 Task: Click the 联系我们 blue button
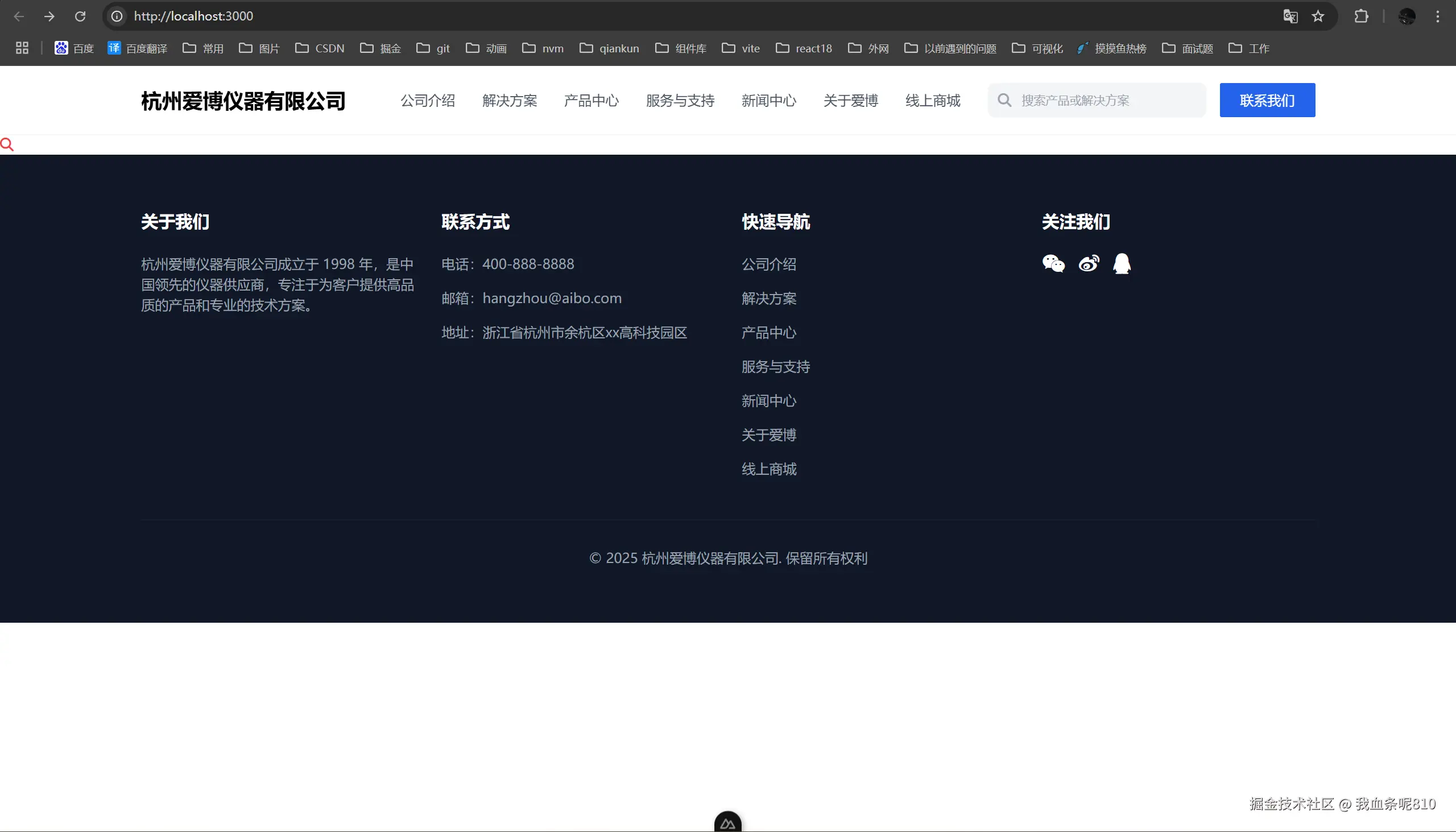tap(1267, 101)
